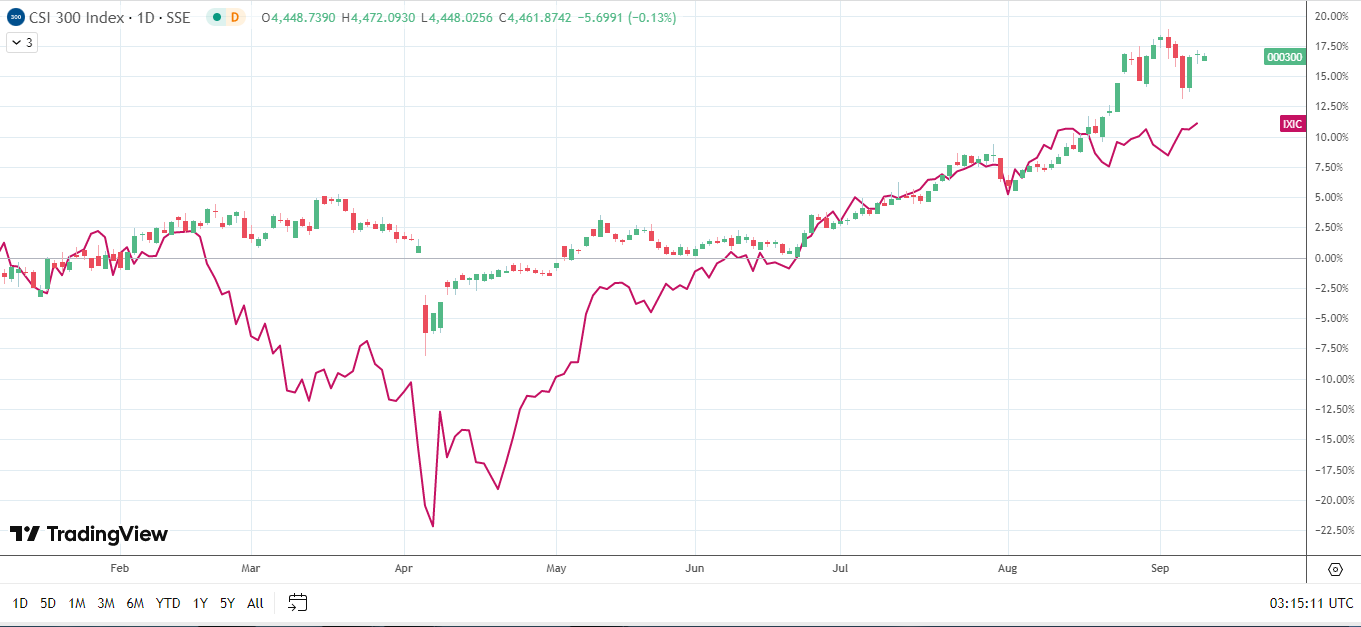Select the 3M time range

(x=106, y=603)
